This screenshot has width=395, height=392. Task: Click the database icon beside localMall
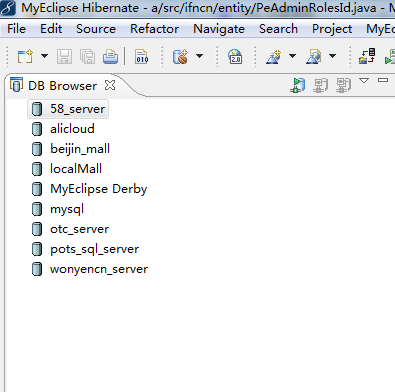(x=37, y=169)
